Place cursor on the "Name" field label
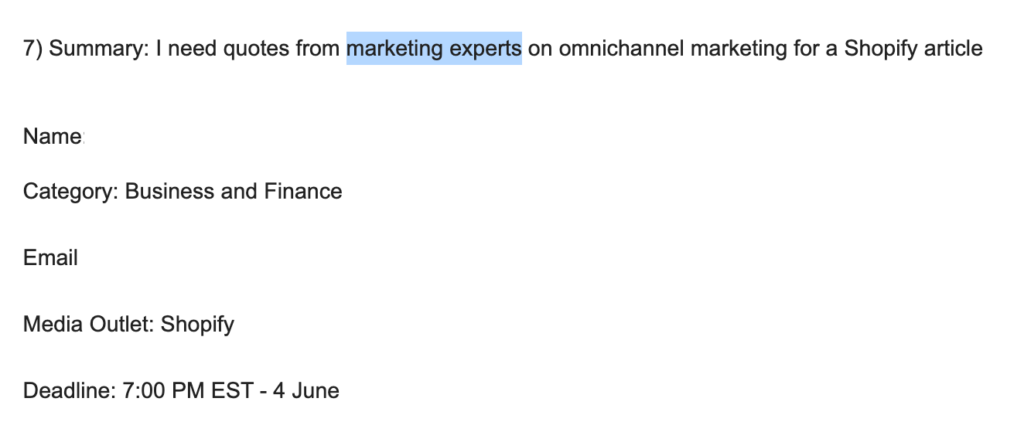1024x439 pixels. pyautogui.click(x=52, y=137)
